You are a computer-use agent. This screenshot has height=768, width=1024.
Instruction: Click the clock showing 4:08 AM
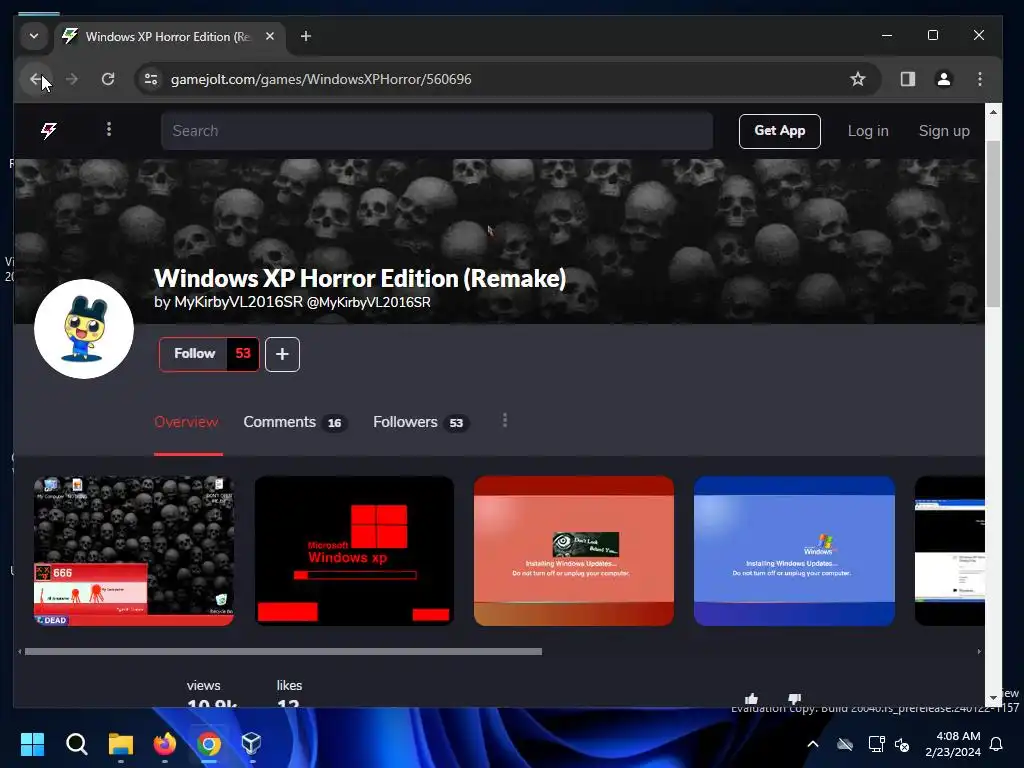(958, 736)
